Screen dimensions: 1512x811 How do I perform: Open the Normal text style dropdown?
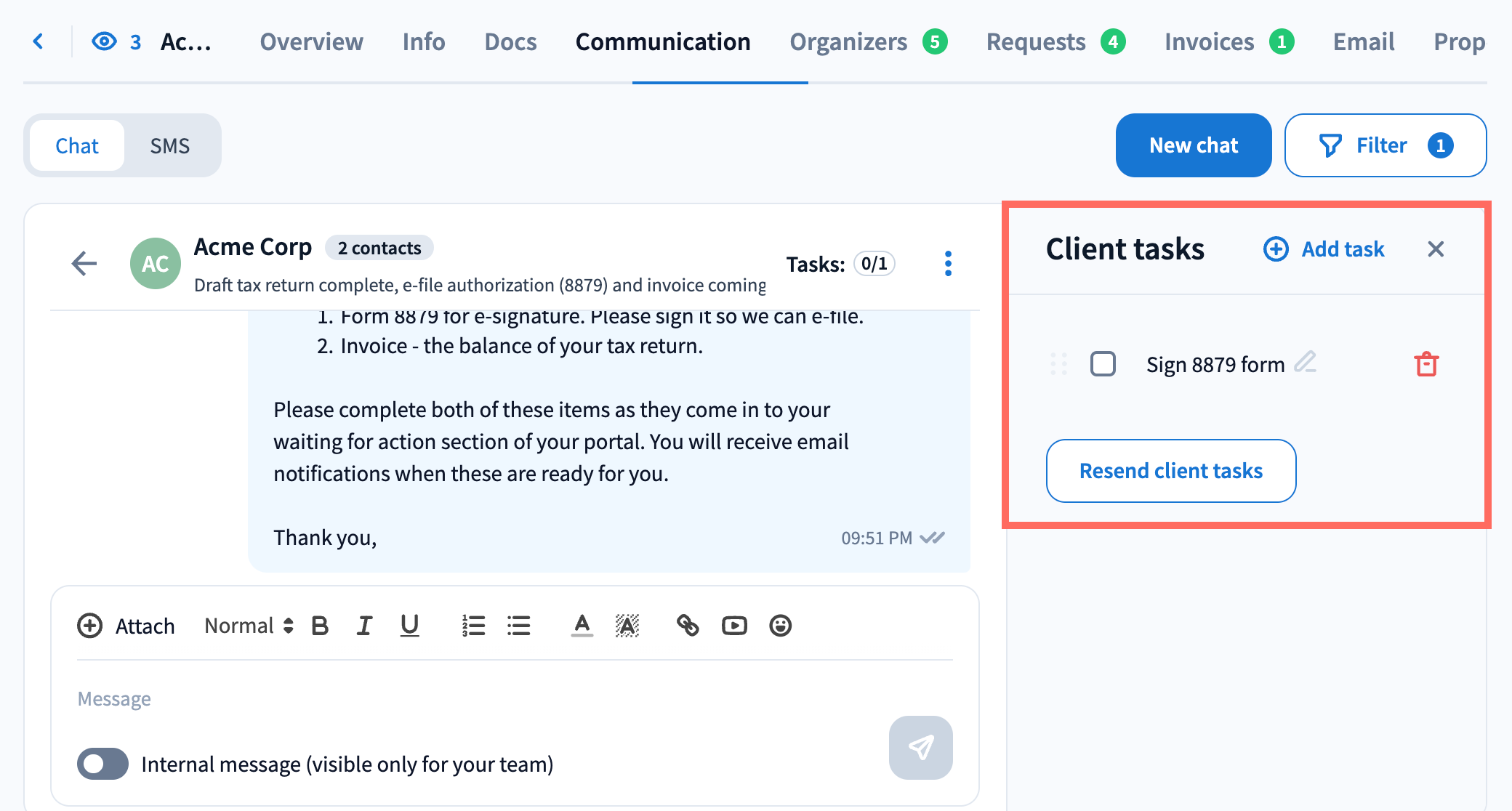(x=249, y=626)
